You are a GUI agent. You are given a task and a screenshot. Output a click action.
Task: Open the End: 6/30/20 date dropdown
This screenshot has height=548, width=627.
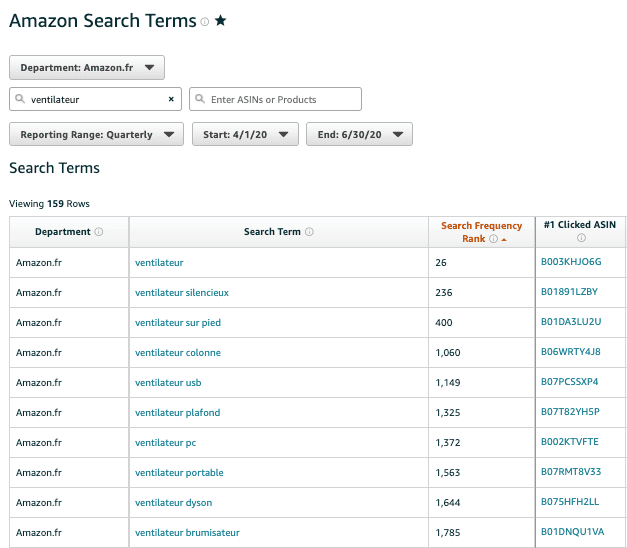pyautogui.click(x=358, y=134)
